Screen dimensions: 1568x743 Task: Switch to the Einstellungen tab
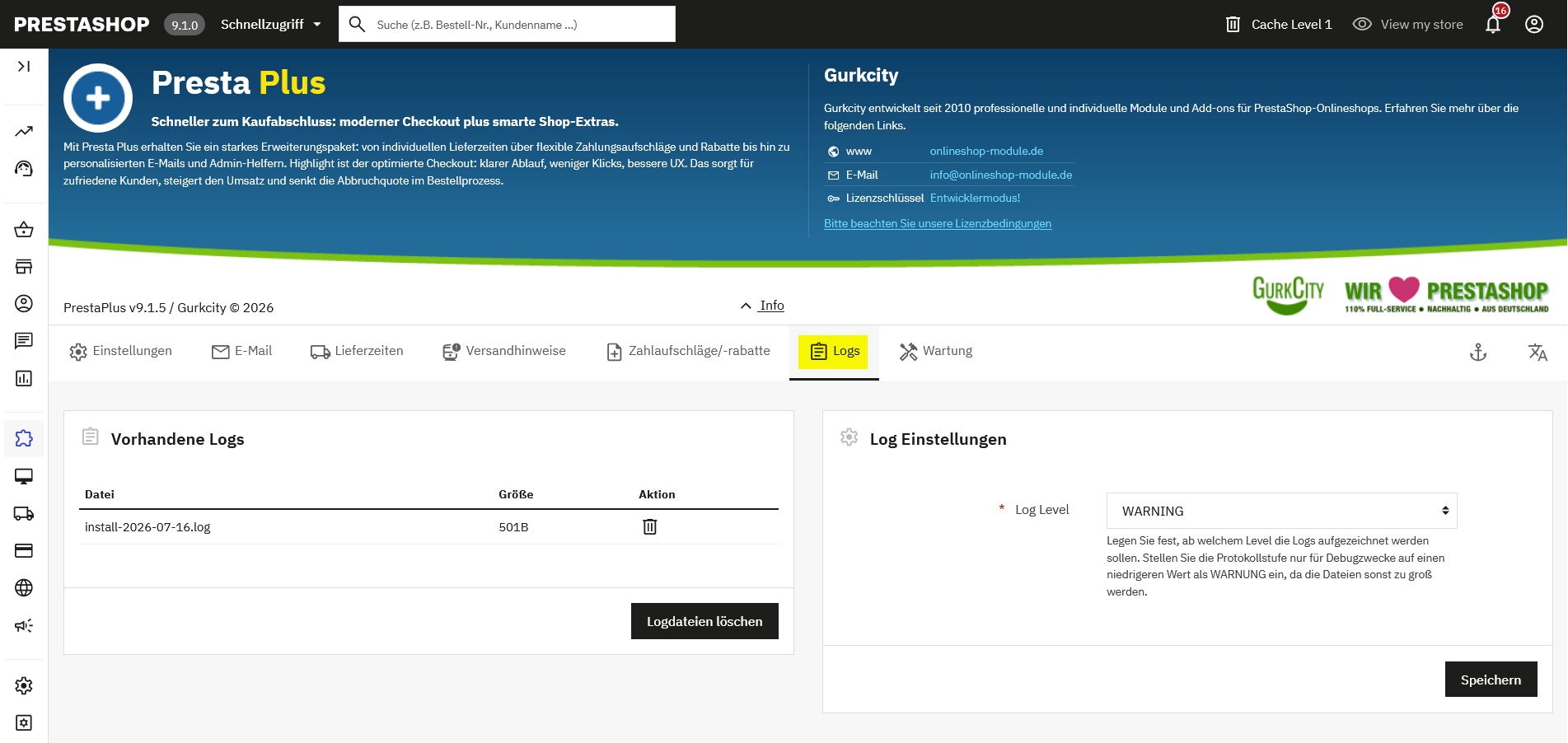(x=121, y=352)
